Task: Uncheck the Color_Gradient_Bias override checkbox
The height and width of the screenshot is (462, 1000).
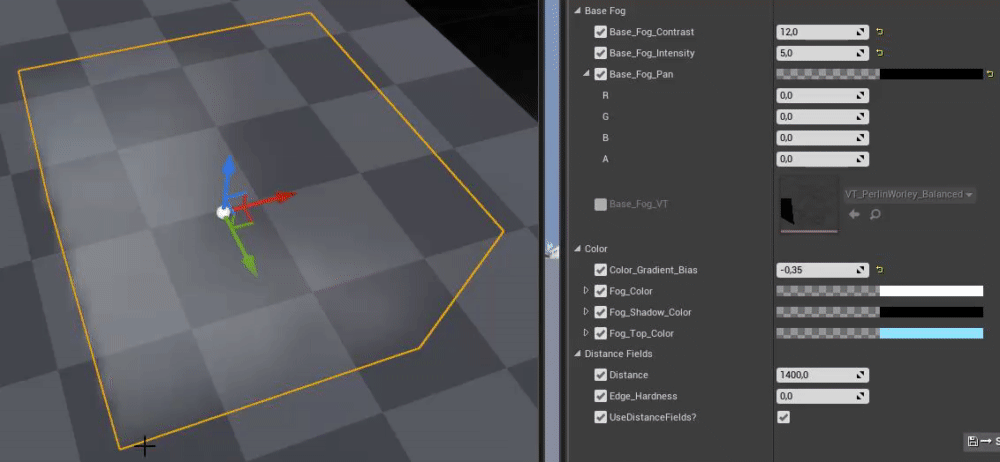Action: point(600,270)
